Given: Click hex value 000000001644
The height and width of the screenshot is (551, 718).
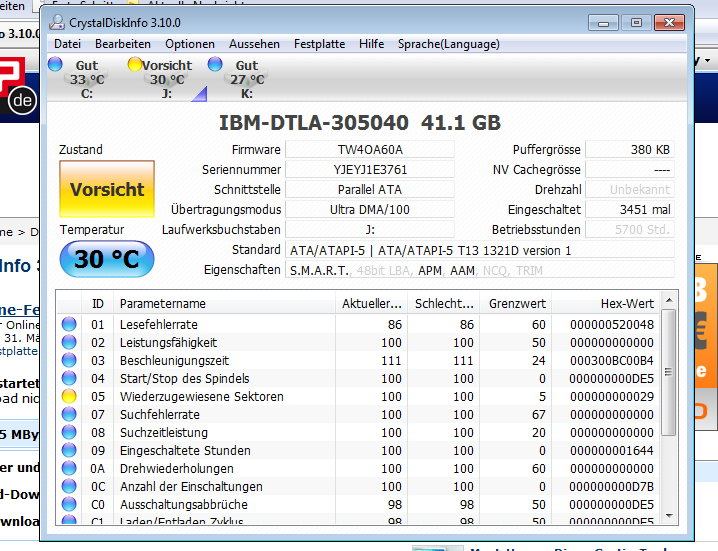Looking at the screenshot, I should tap(612, 451).
